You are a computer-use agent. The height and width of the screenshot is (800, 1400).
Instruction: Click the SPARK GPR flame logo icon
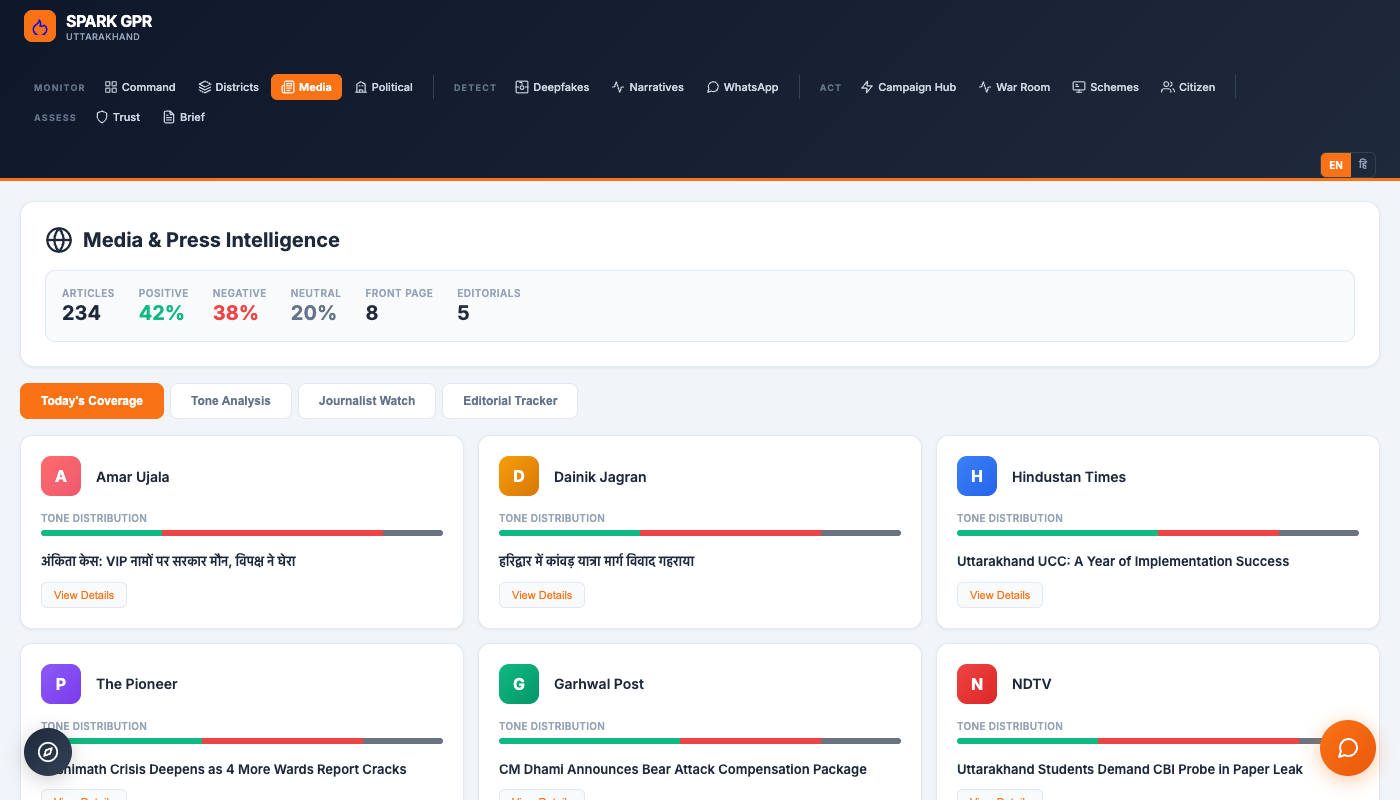point(40,27)
